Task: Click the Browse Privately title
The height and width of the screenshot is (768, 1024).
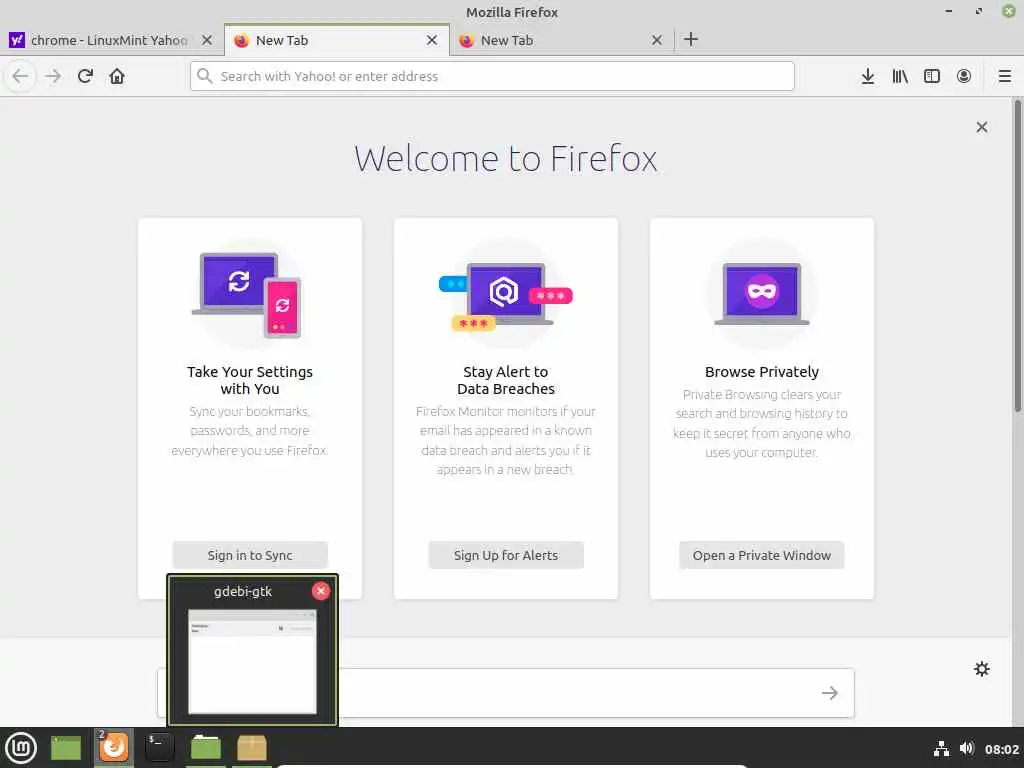Action: [761, 372]
